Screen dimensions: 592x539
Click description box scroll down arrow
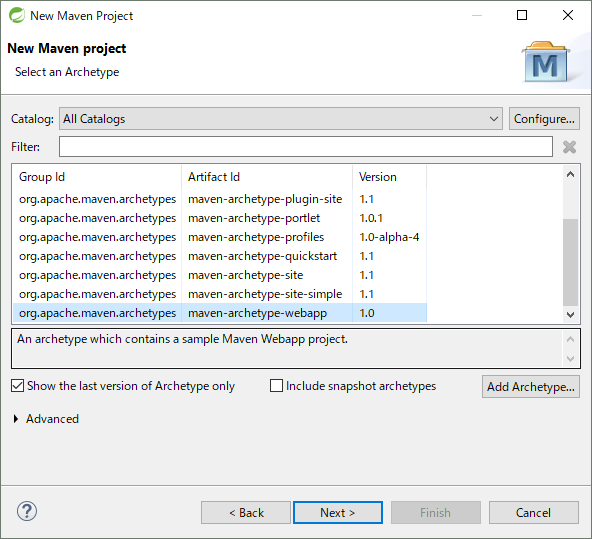(x=570, y=359)
